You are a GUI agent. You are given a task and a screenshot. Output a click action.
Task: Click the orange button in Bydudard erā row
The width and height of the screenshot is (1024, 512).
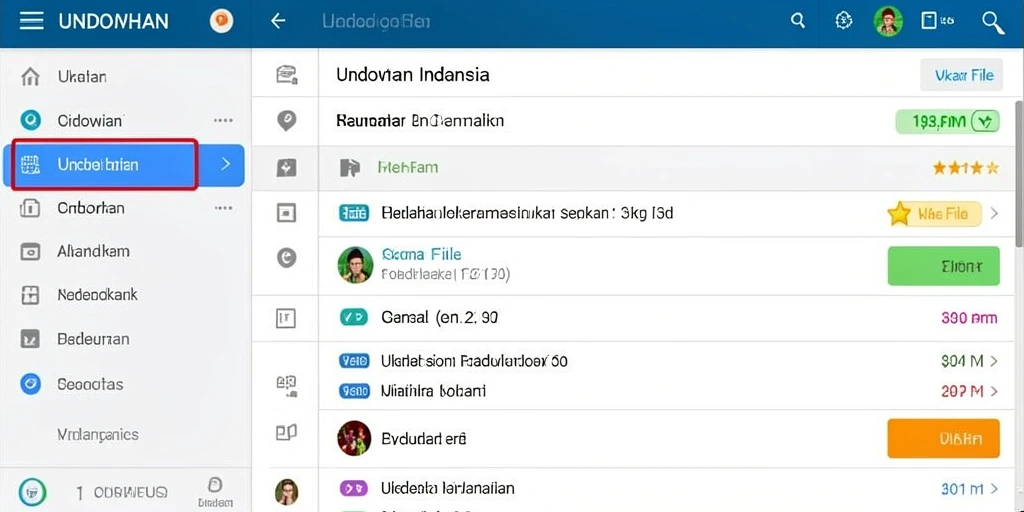tap(944, 438)
